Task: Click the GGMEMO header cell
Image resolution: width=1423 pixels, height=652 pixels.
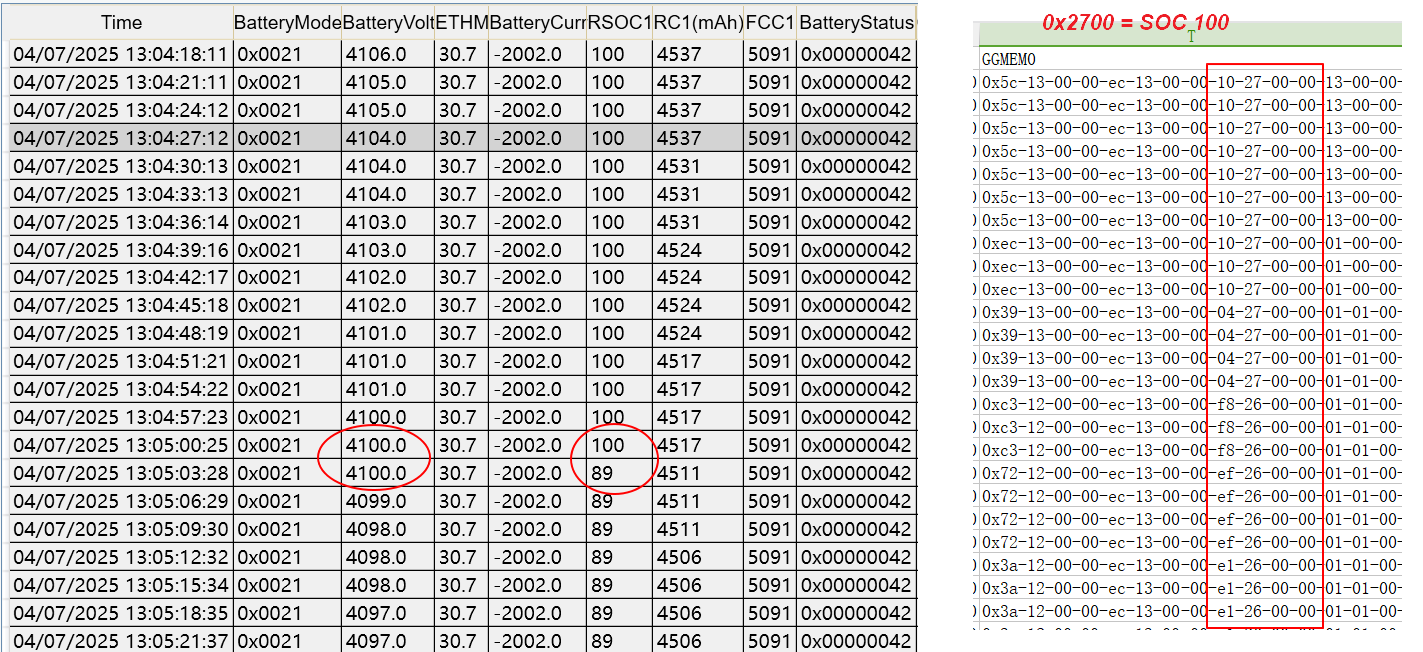Action: click(x=1009, y=60)
